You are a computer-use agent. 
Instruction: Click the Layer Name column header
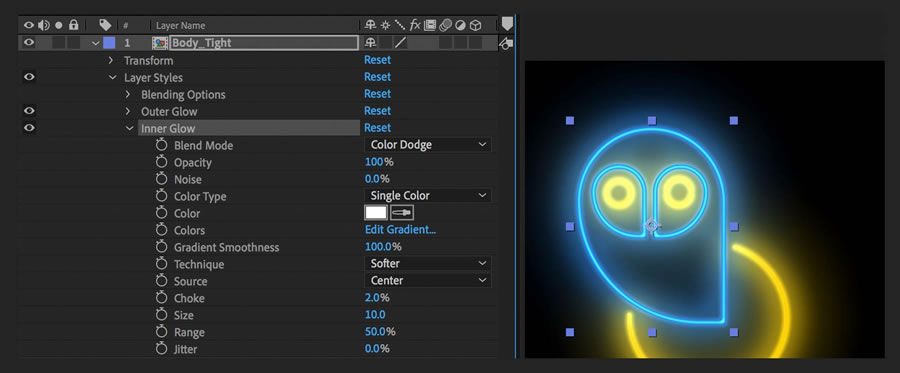[x=180, y=25]
